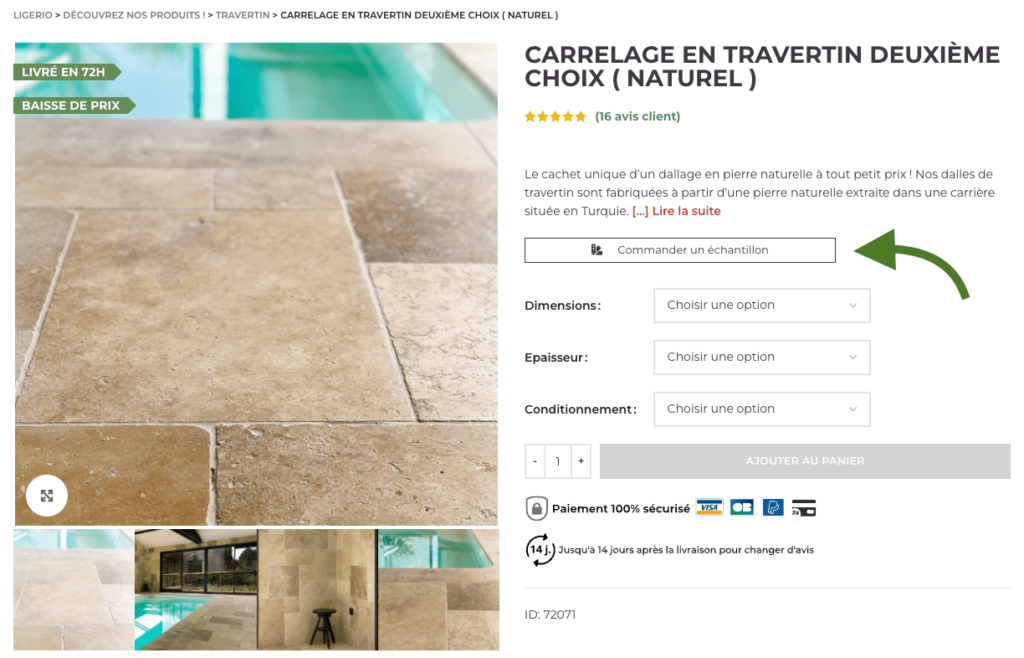1024x658 pixels.
Task: Click the Visa payment icon
Action: [x=709, y=508]
